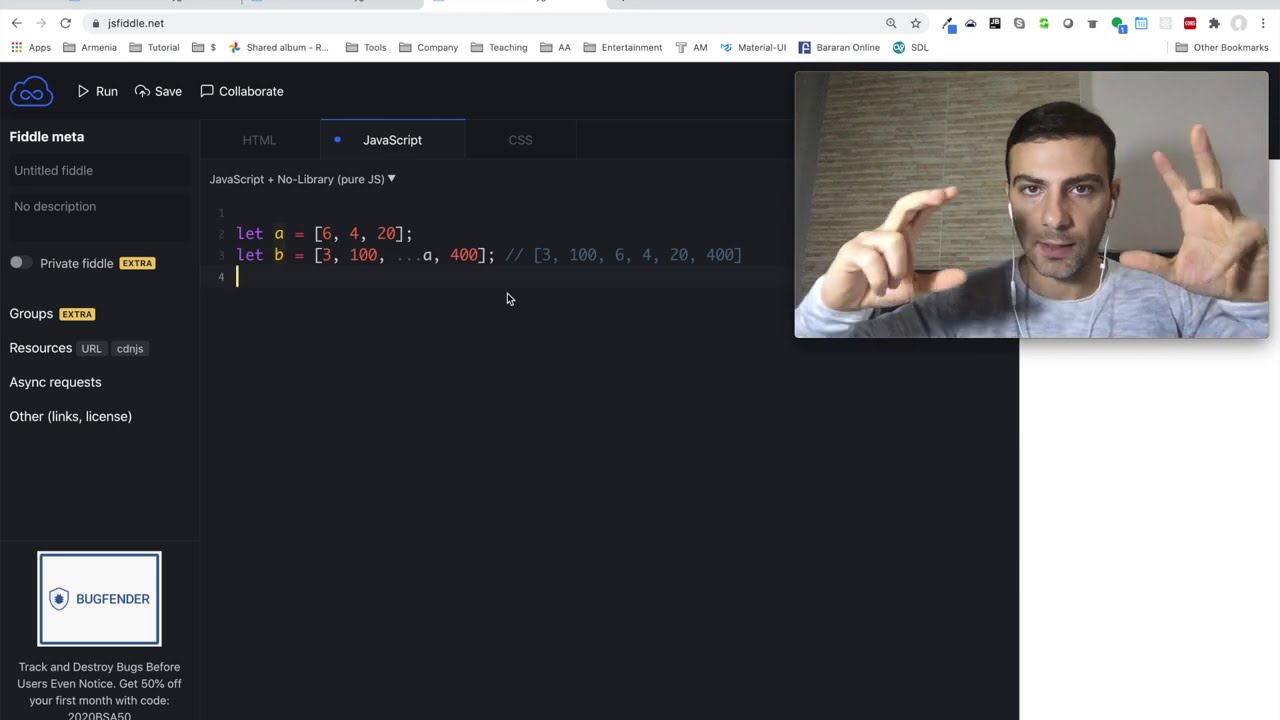
Task: Open the Teaching bookmarks folder
Action: tap(499, 47)
